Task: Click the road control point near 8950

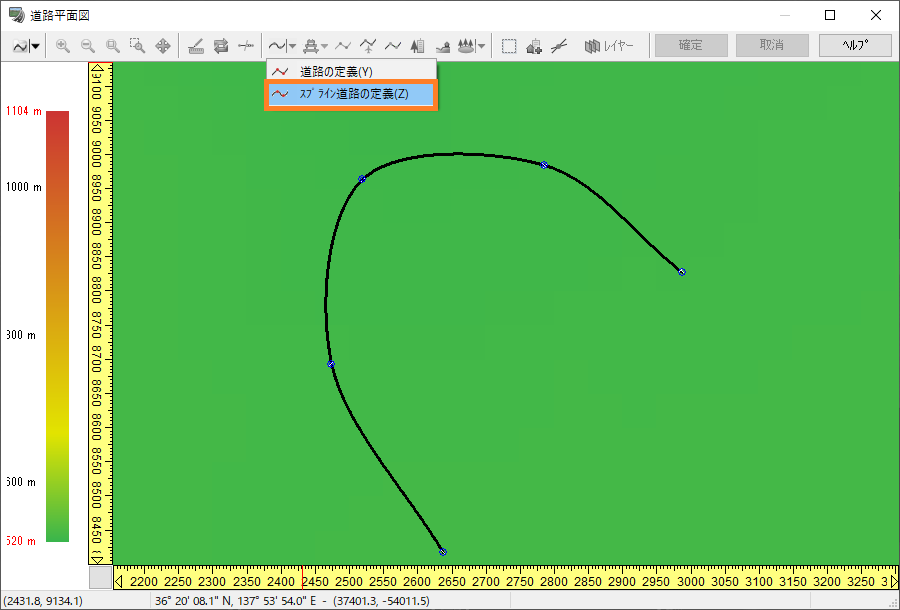Action: (362, 179)
